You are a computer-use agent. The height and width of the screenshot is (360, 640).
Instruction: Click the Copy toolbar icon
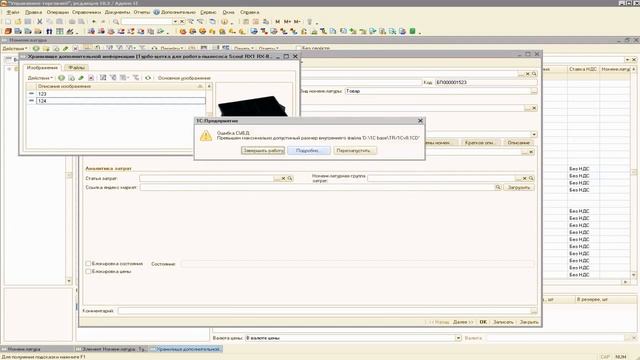click(x=49, y=22)
